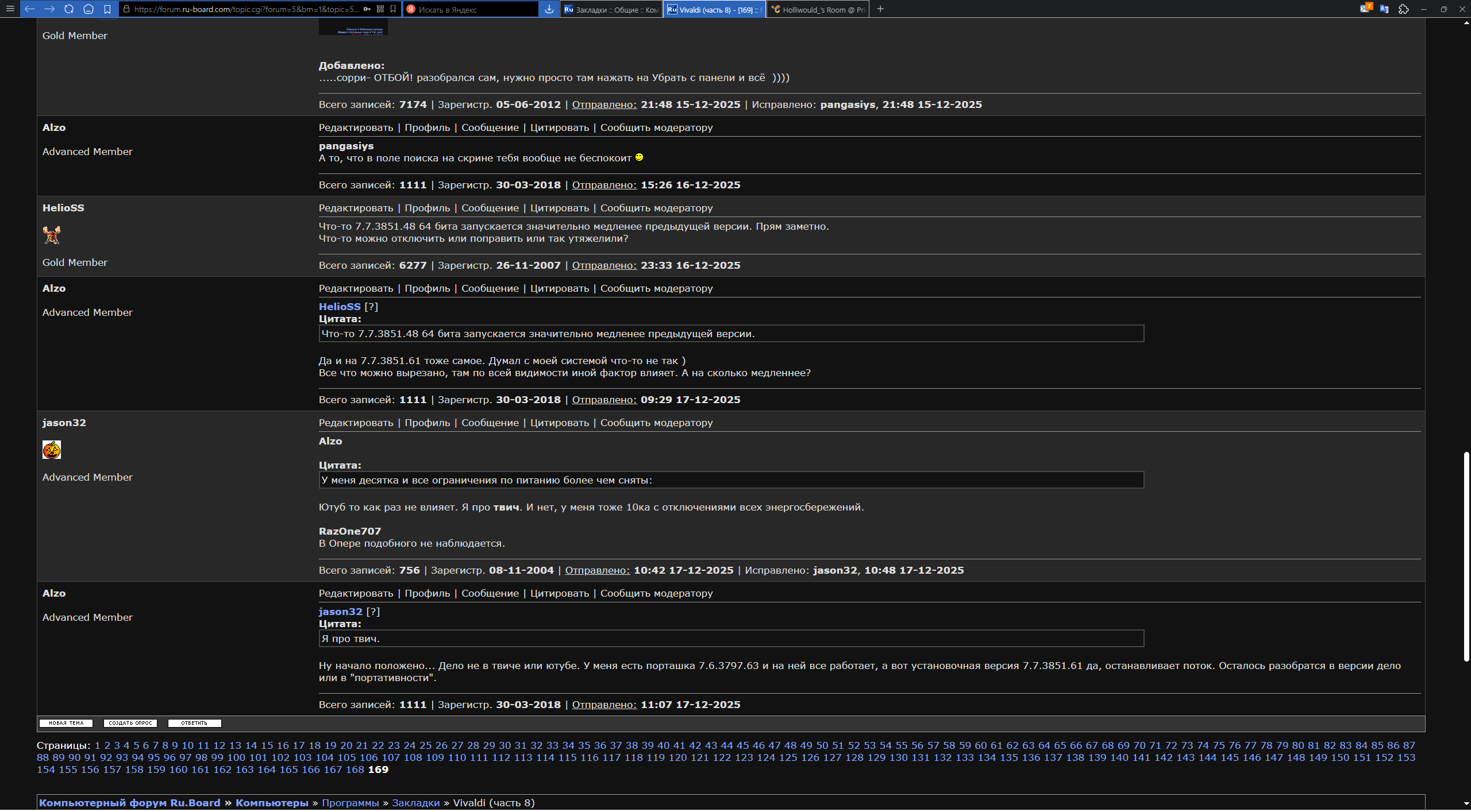The image size is (1471, 812).
Task: Open mail notification icon with badge
Action: [1365, 9]
